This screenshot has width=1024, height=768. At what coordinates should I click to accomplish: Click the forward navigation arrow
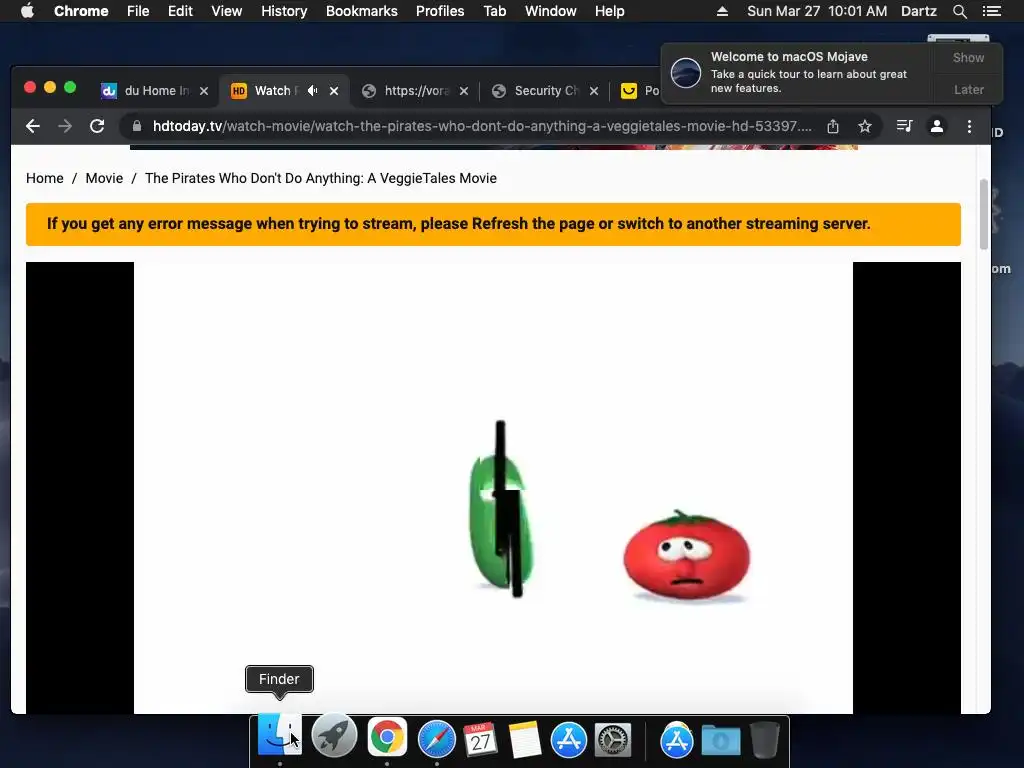[65, 126]
